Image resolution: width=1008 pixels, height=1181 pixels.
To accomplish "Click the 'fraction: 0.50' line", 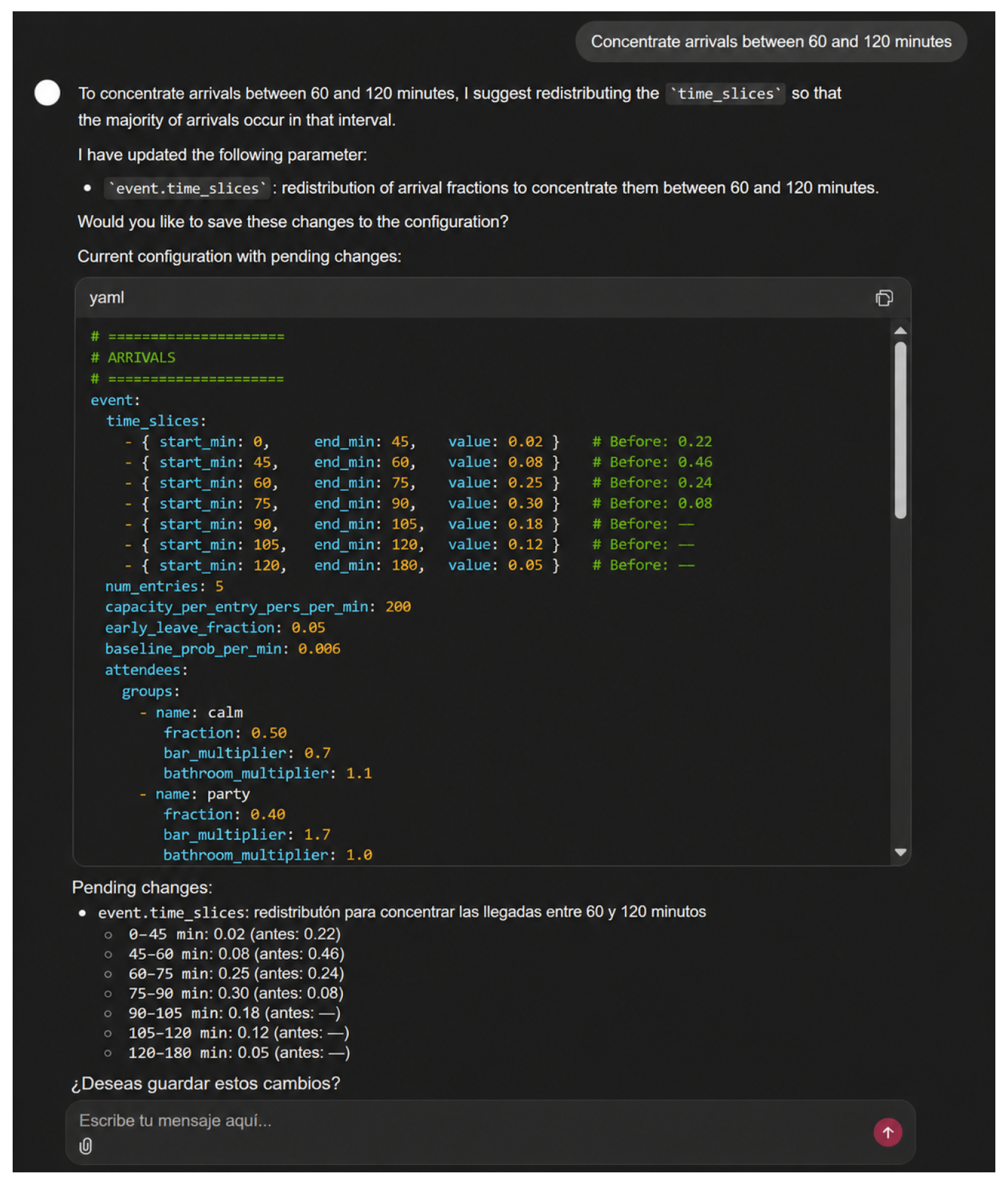I will tap(225, 733).
